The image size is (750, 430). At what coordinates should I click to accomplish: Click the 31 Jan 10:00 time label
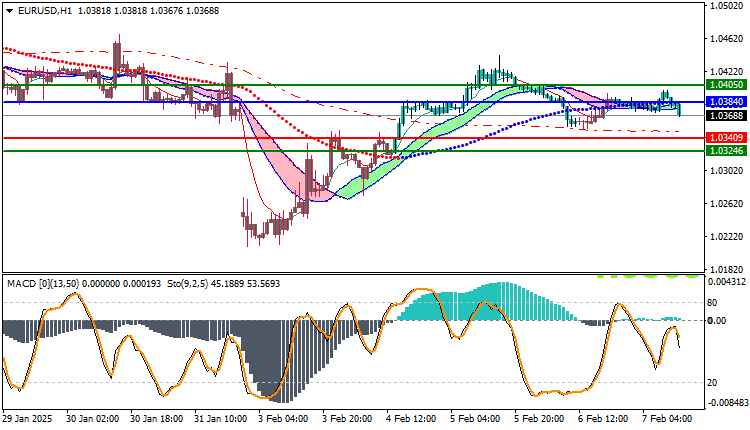pyautogui.click(x=221, y=419)
